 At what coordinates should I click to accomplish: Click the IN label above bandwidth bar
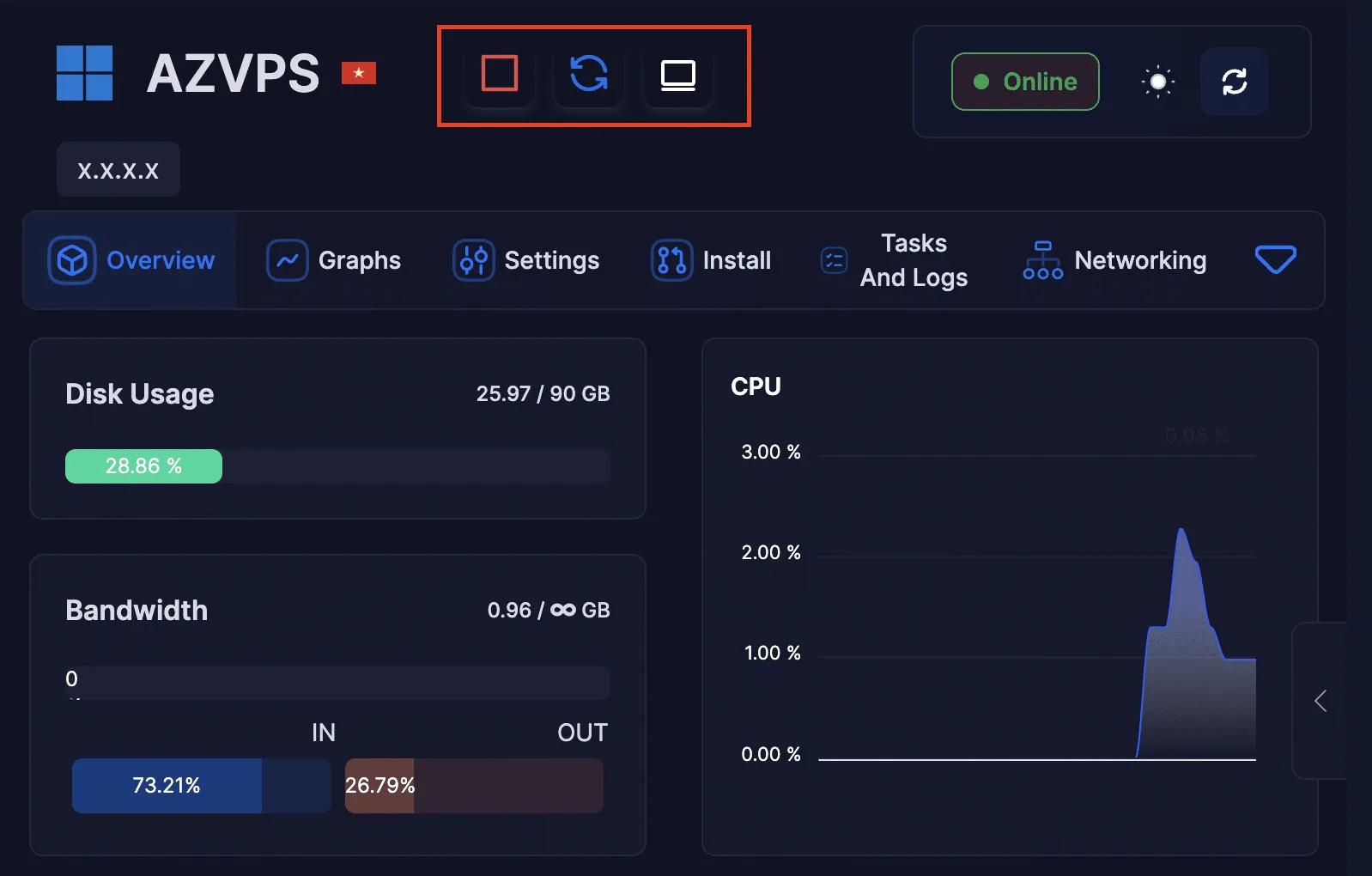pos(324,733)
